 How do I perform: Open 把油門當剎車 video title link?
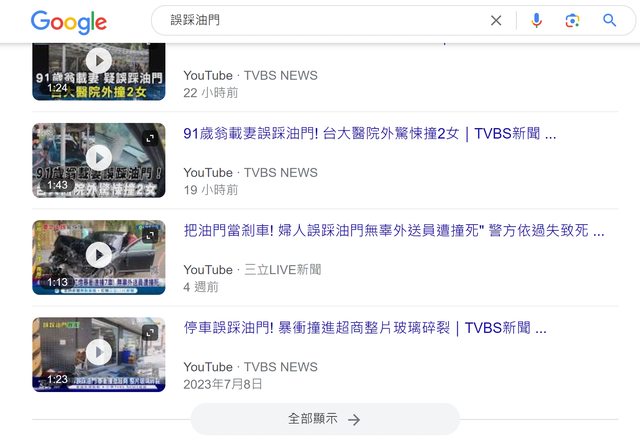click(x=393, y=231)
